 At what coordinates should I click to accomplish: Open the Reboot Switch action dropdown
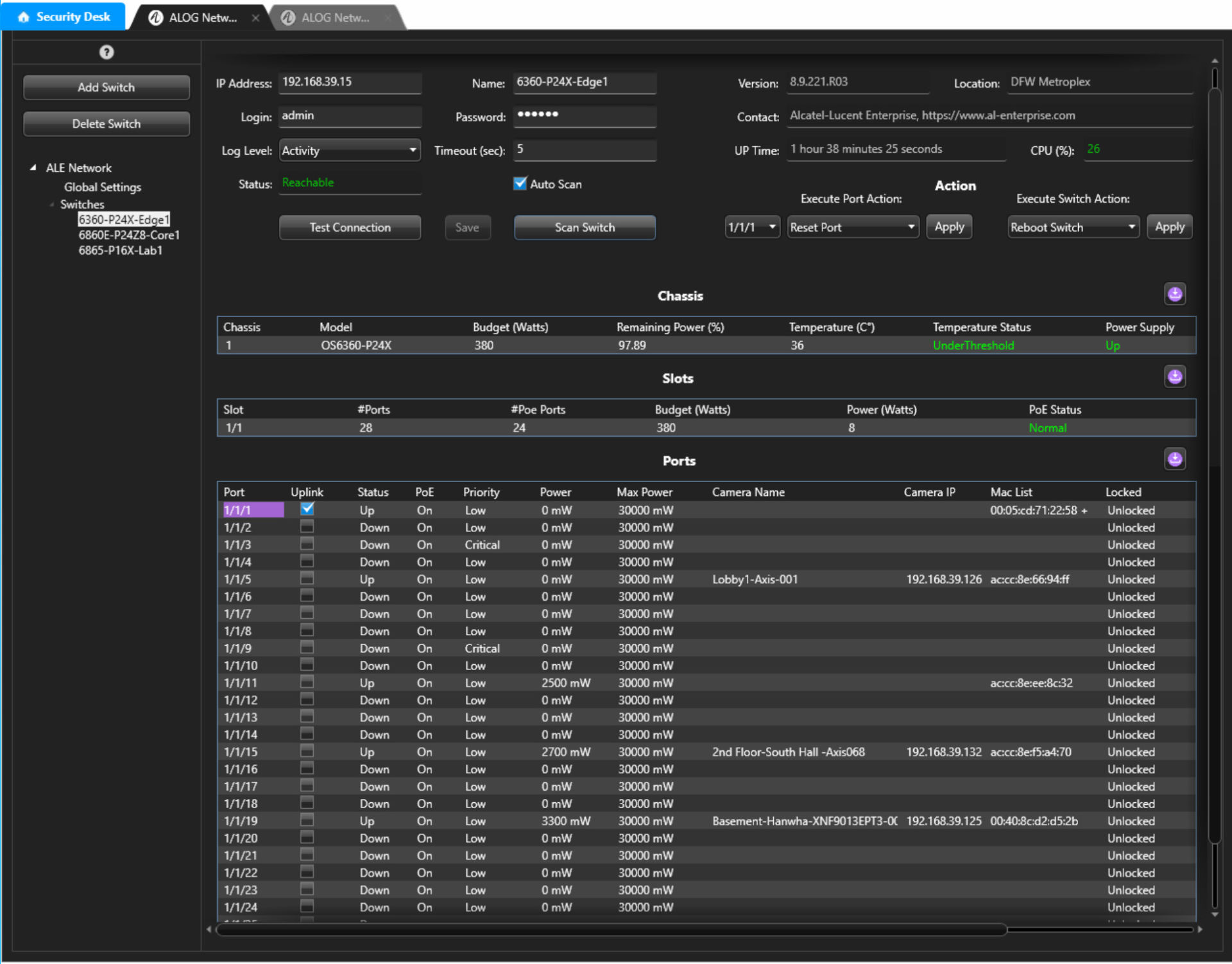point(1073,227)
